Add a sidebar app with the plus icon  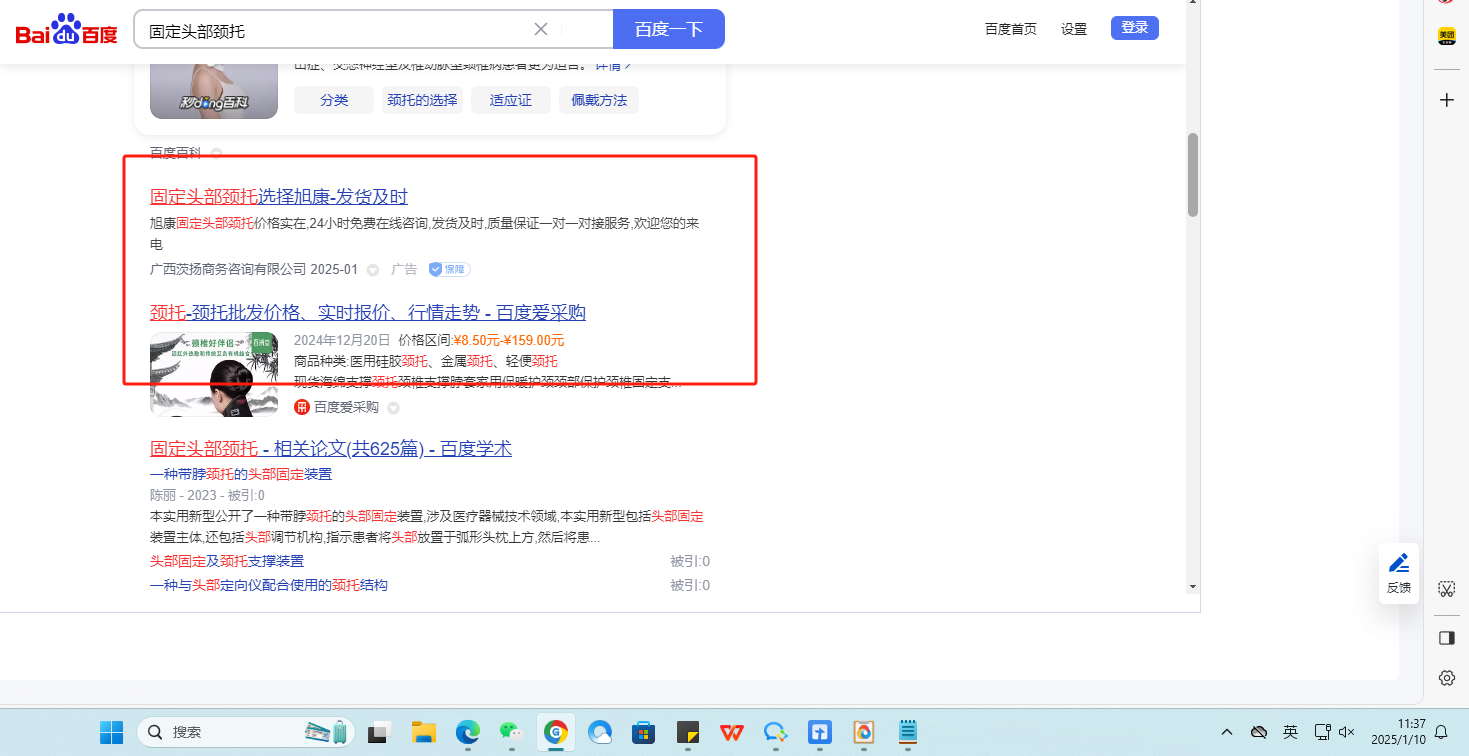[x=1446, y=100]
